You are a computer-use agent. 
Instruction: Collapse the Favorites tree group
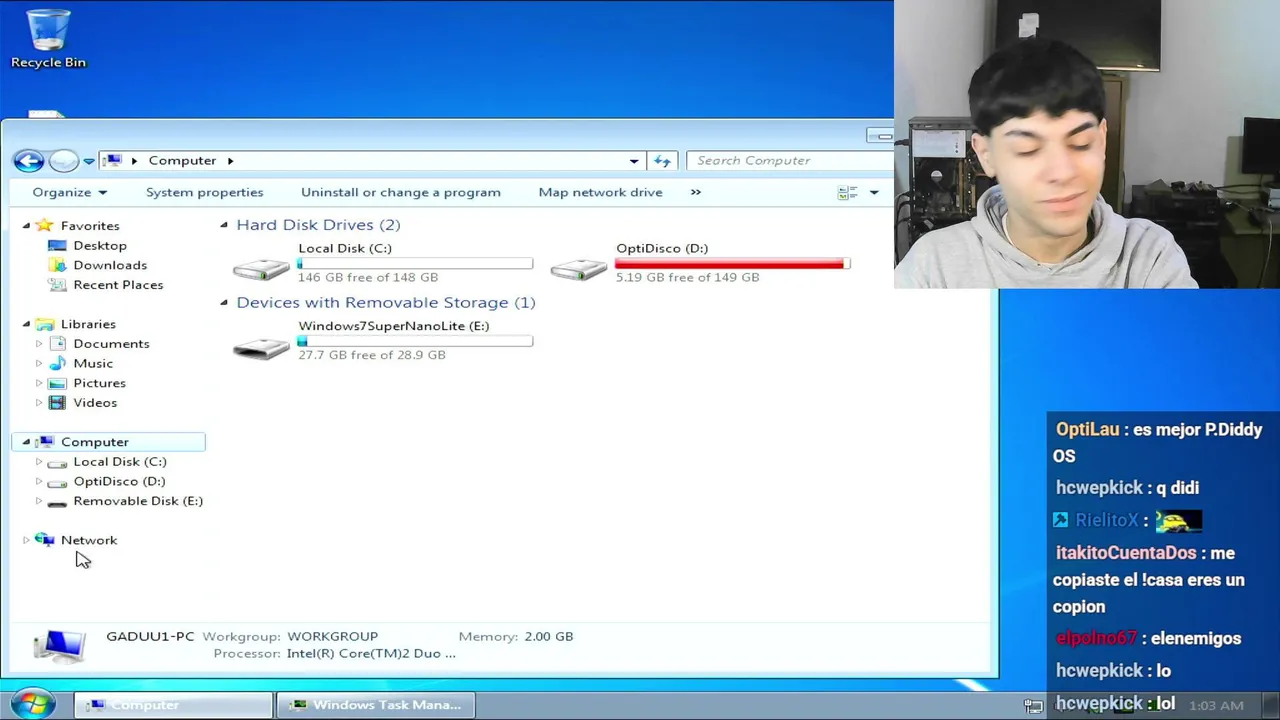point(26,226)
